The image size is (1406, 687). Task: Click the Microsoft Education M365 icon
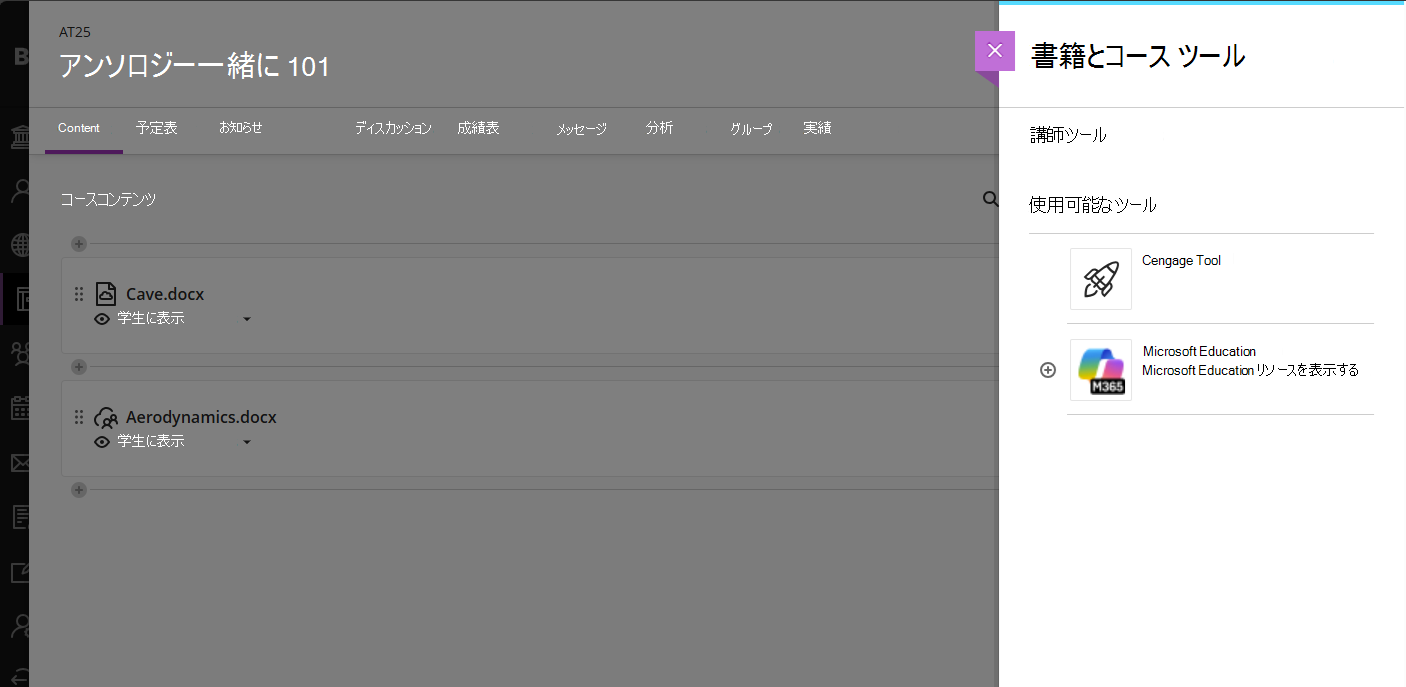pyautogui.click(x=1101, y=370)
